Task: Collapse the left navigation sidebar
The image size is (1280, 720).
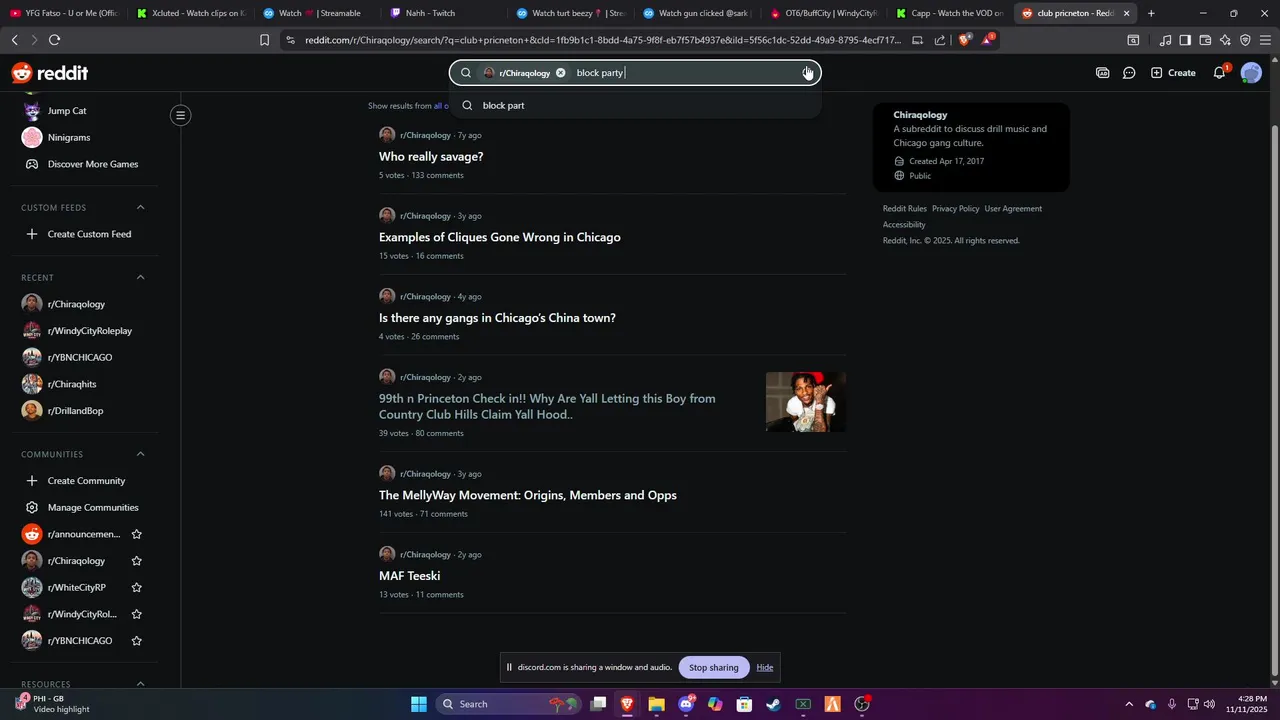Action: click(181, 116)
